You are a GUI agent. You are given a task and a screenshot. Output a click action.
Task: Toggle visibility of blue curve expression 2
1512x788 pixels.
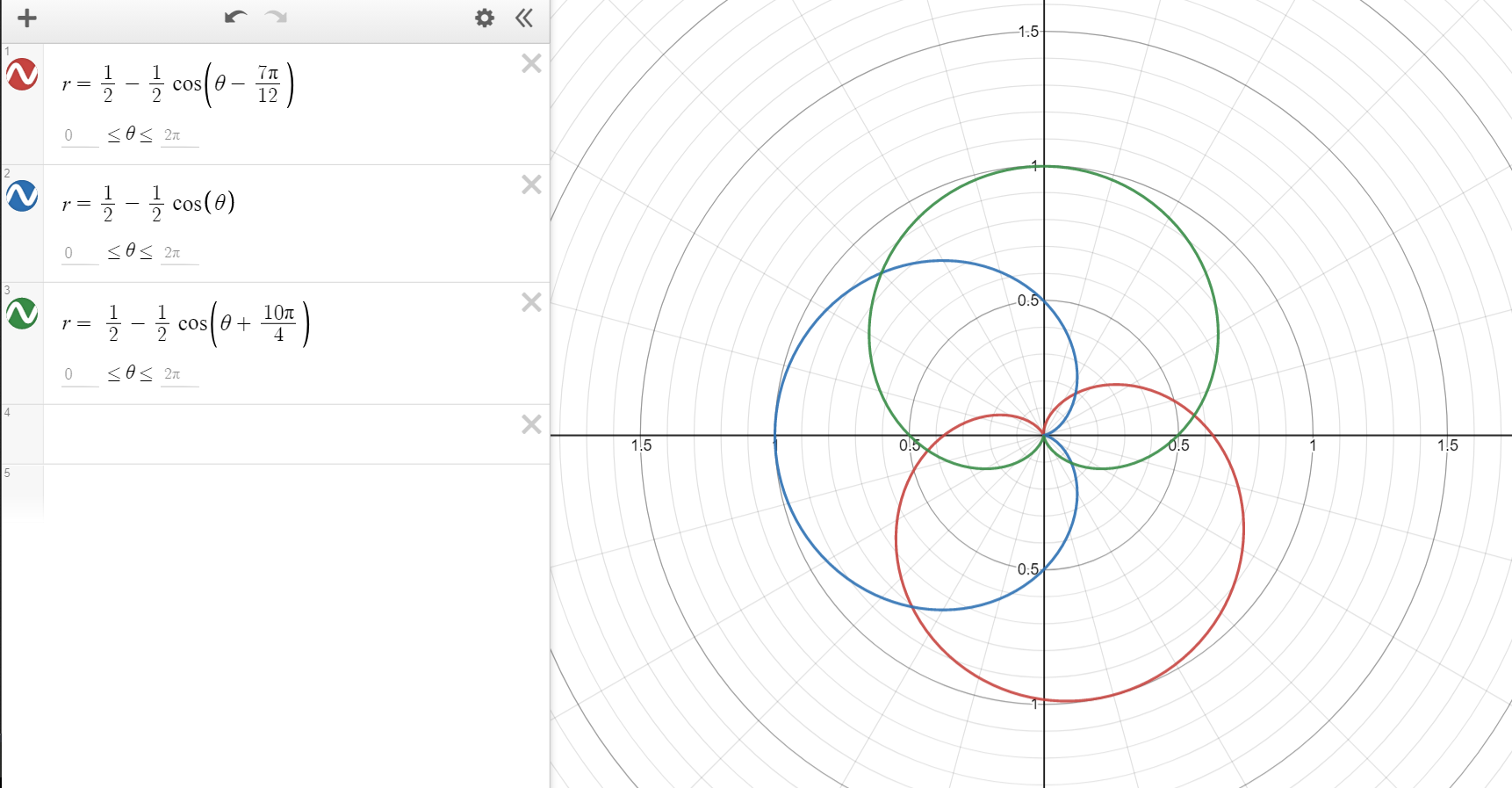click(x=22, y=196)
